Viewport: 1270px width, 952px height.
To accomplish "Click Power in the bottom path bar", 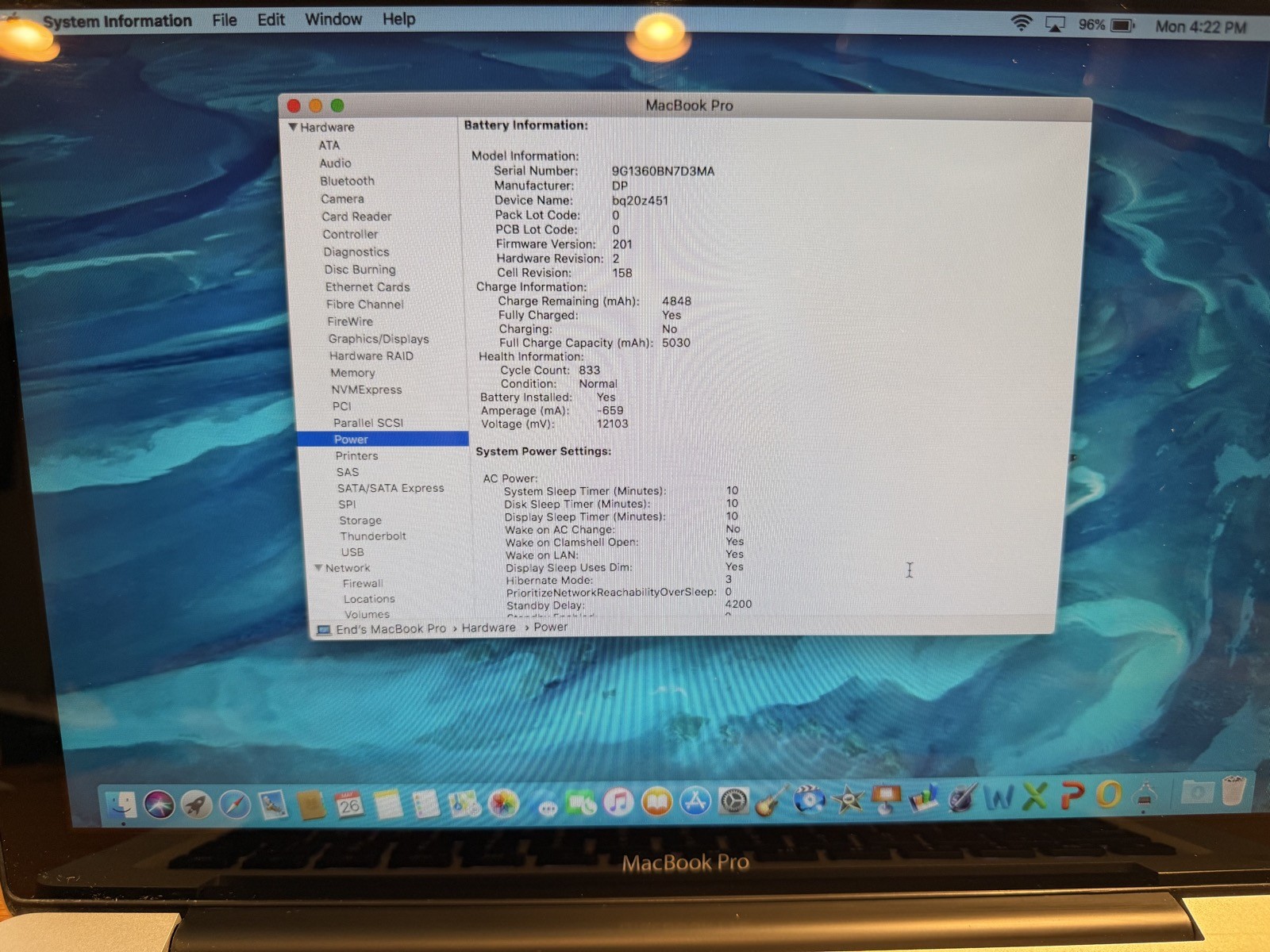I will pos(550,627).
